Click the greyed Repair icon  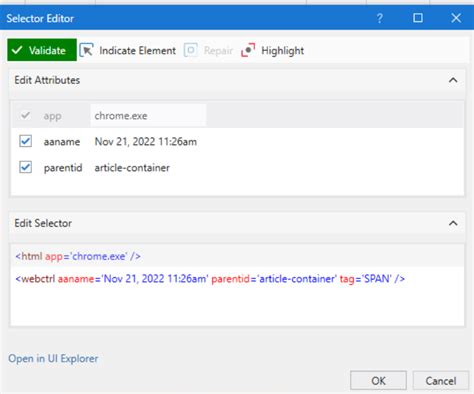click(x=191, y=50)
